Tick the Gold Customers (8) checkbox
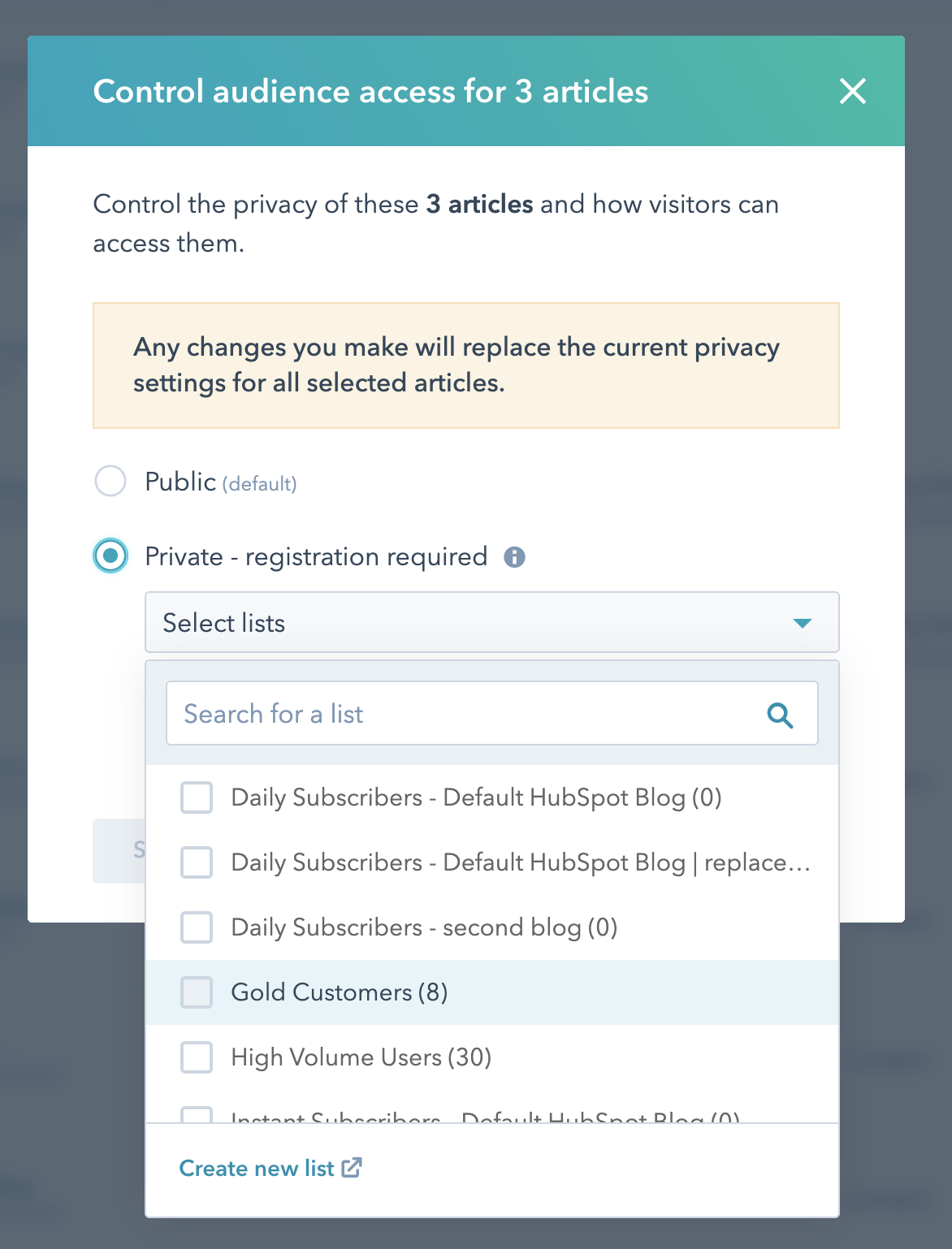952x1249 pixels. [x=197, y=992]
